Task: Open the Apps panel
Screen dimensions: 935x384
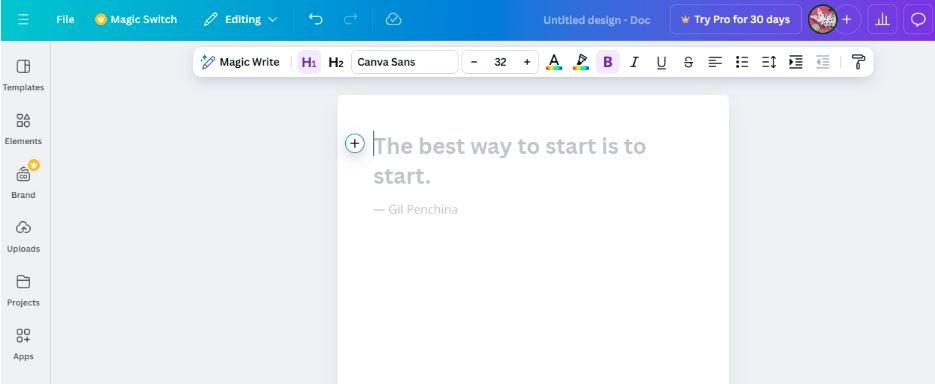Action: [23, 344]
